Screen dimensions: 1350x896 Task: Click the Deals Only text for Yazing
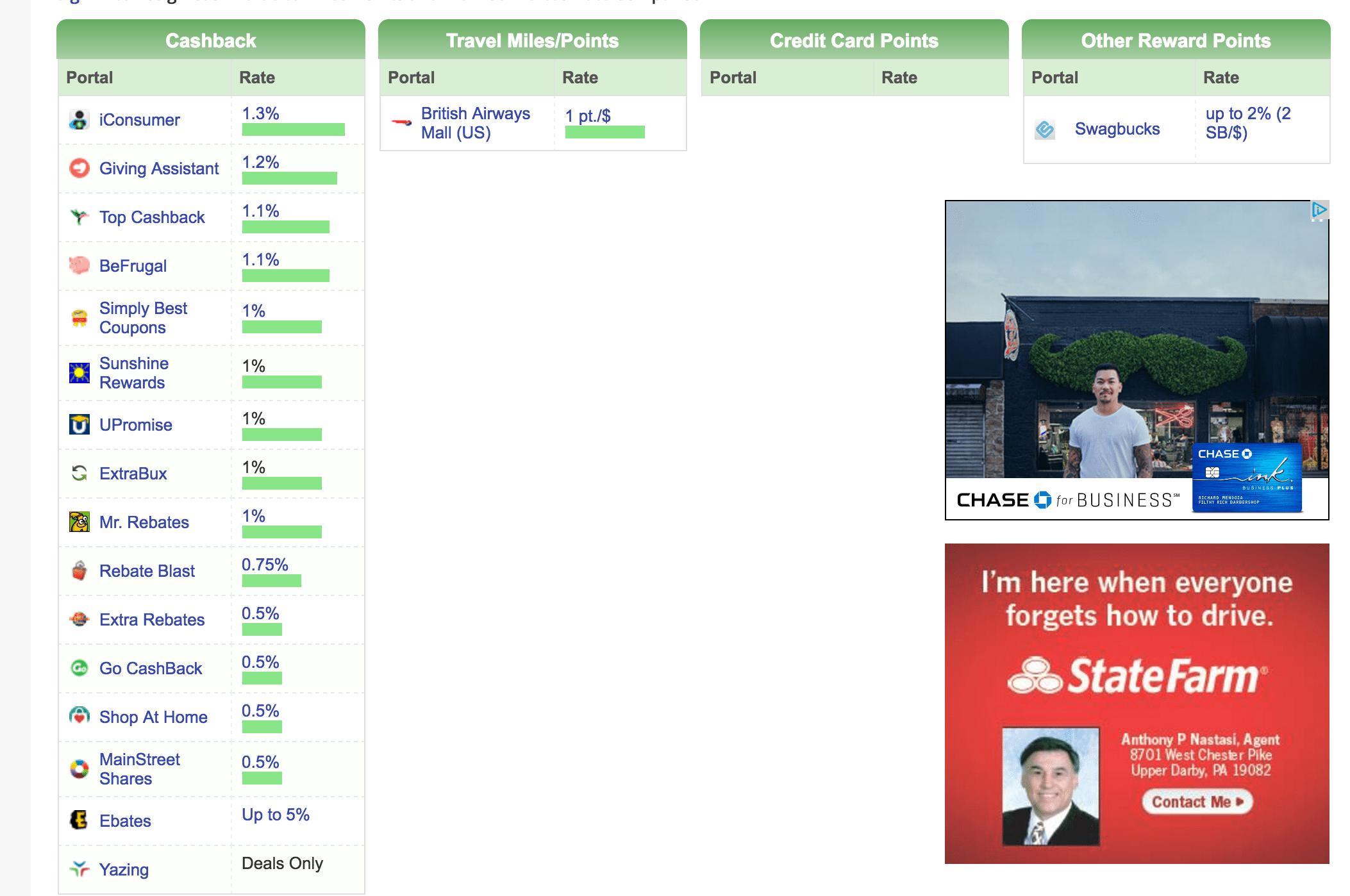(x=282, y=863)
